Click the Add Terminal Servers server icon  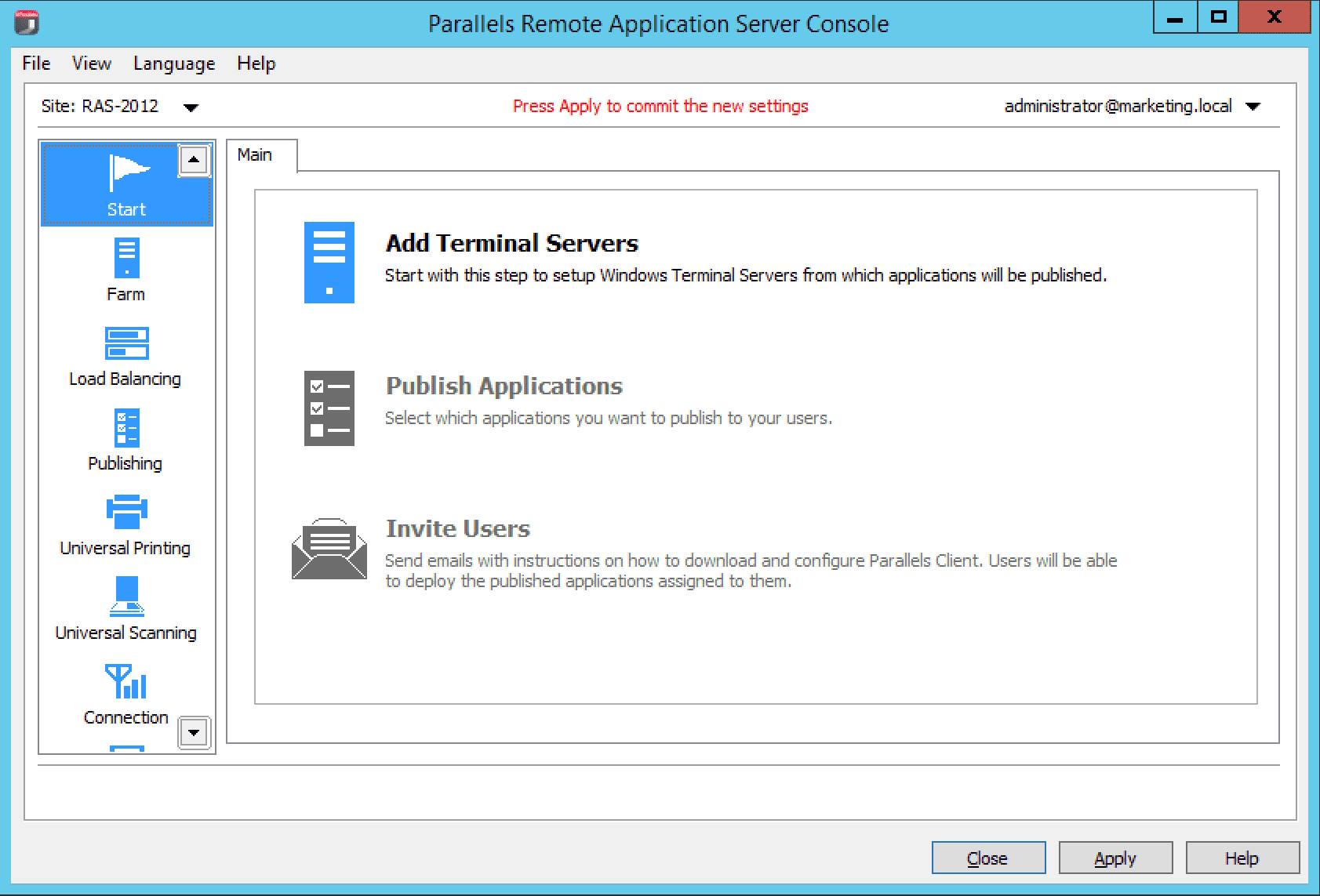click(329, 263)
